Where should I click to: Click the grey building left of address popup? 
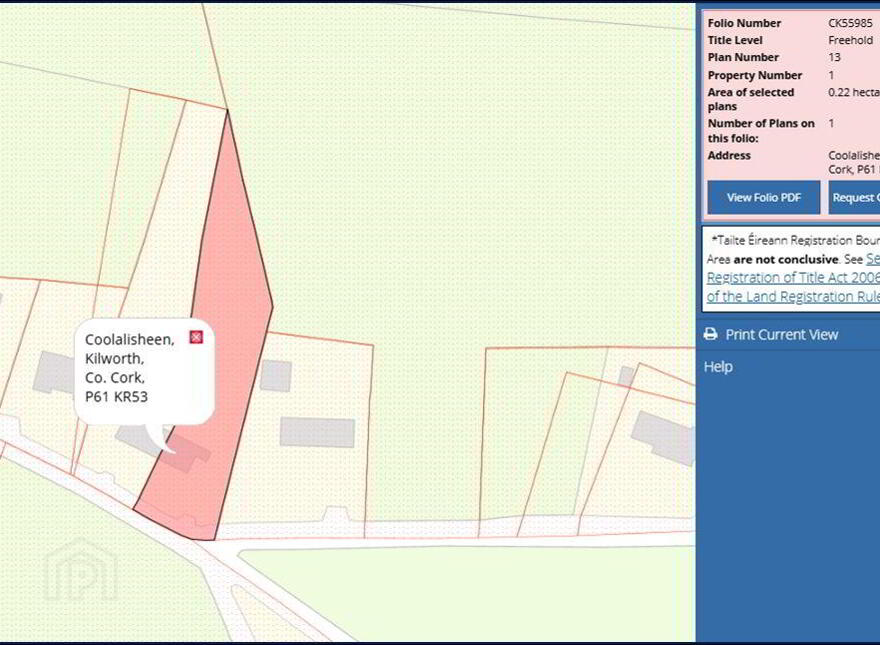54,373
